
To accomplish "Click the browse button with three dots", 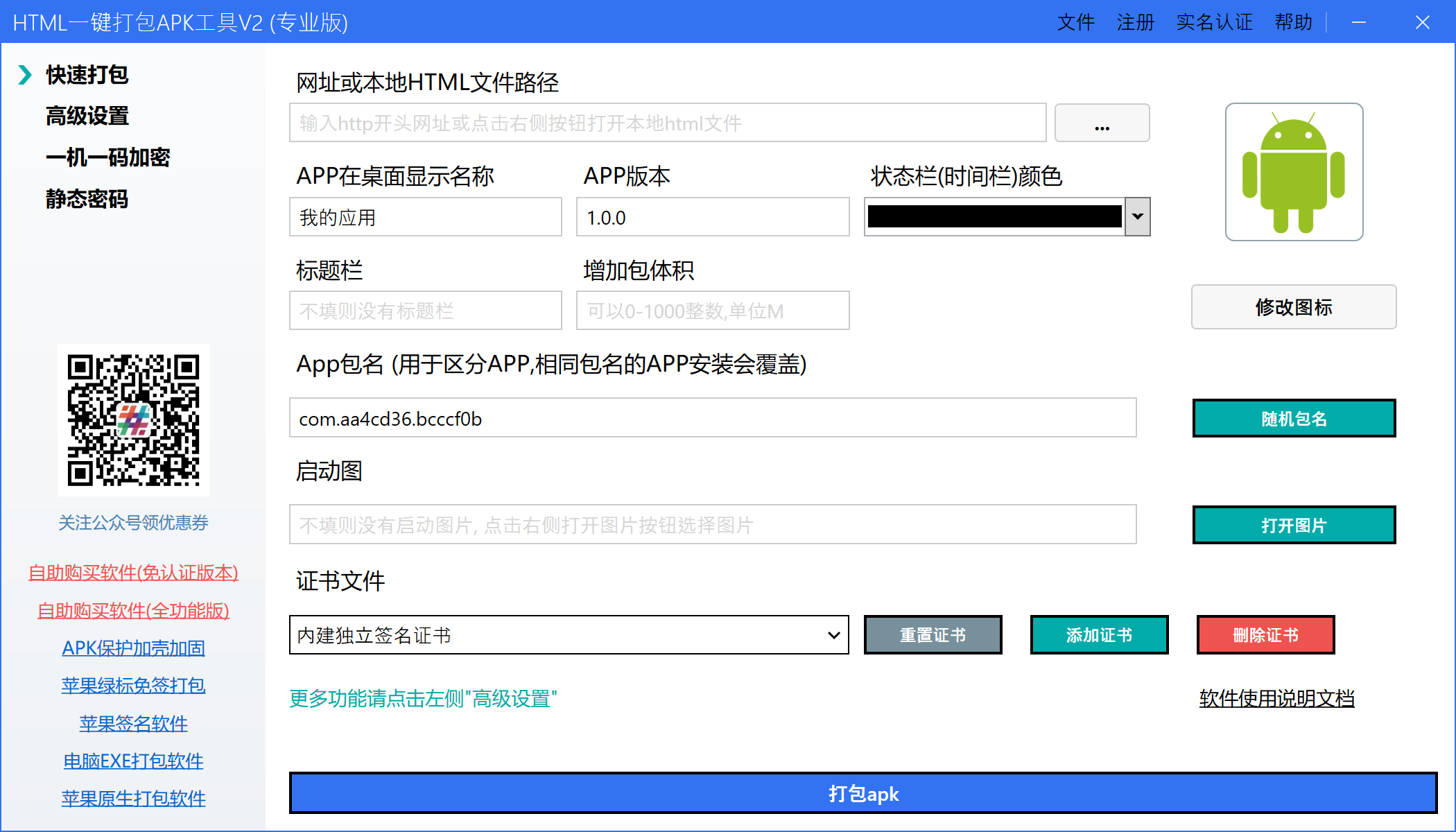I will click(x=1102, y=123).
